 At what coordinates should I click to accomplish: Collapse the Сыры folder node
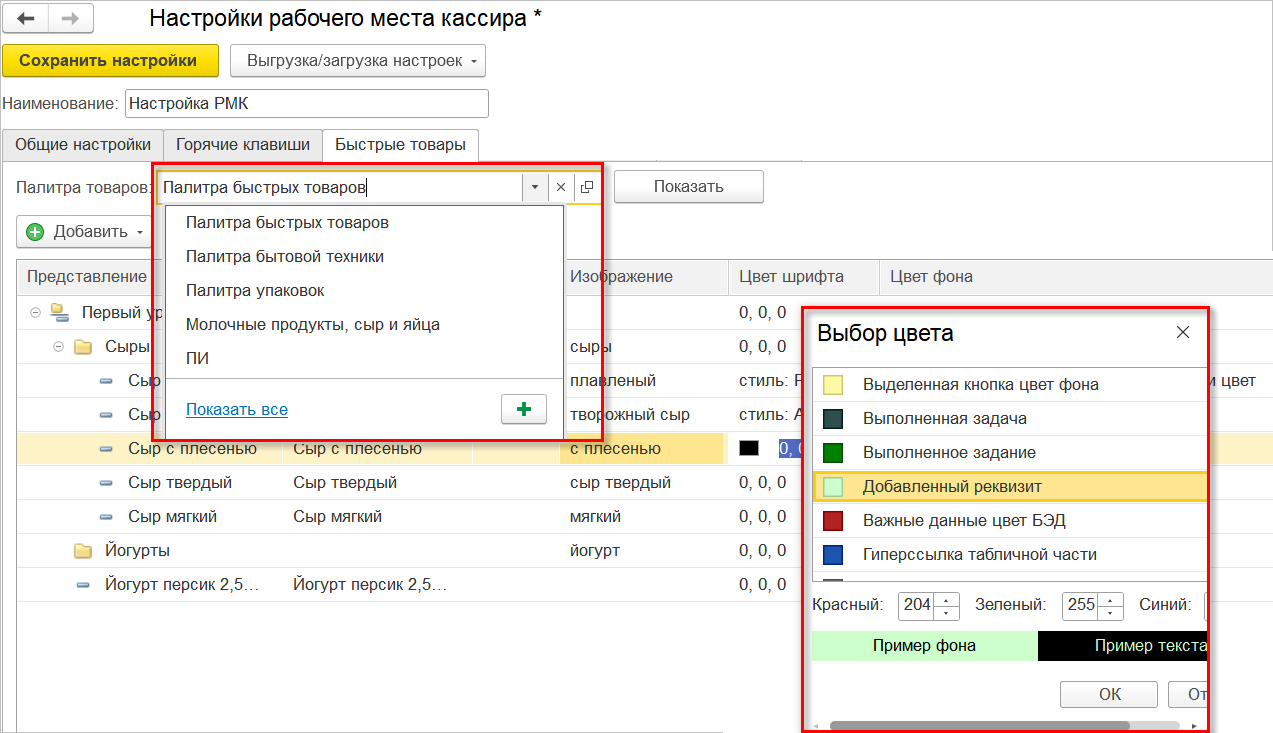coord(59,347)
